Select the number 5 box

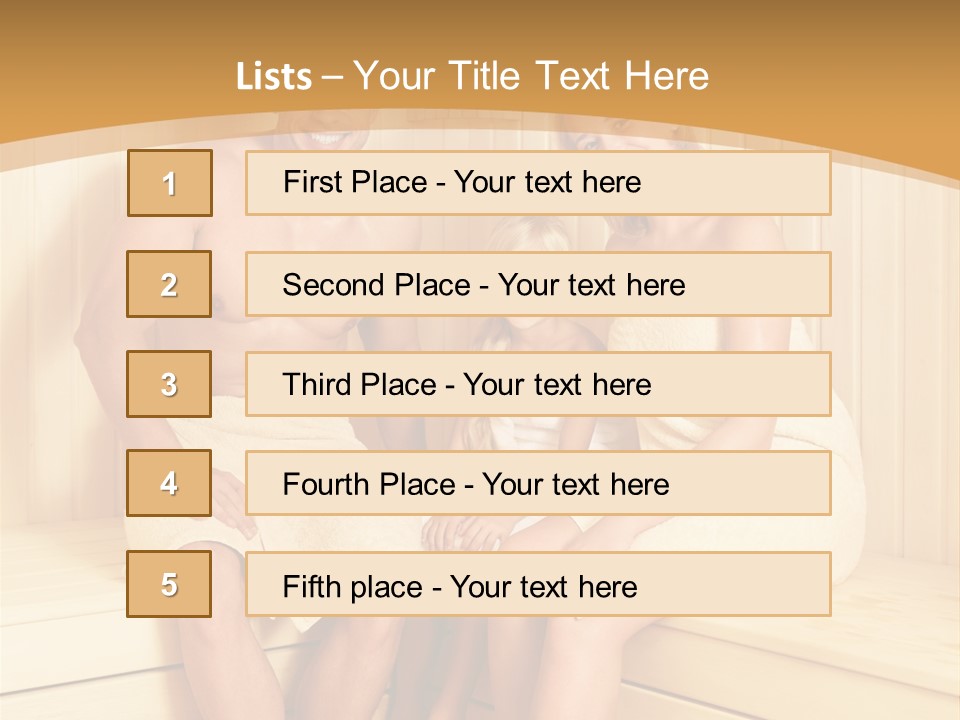169,584
